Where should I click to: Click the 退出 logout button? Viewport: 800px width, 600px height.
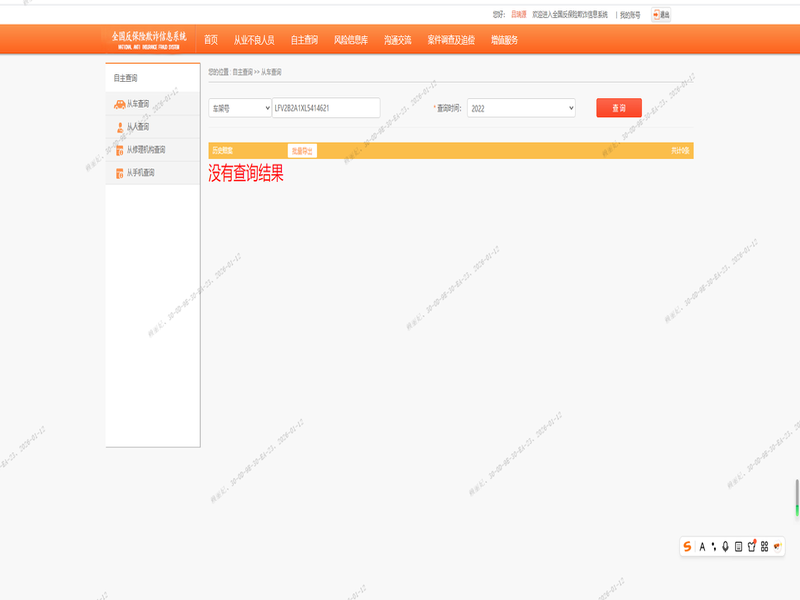click(661, 15)
